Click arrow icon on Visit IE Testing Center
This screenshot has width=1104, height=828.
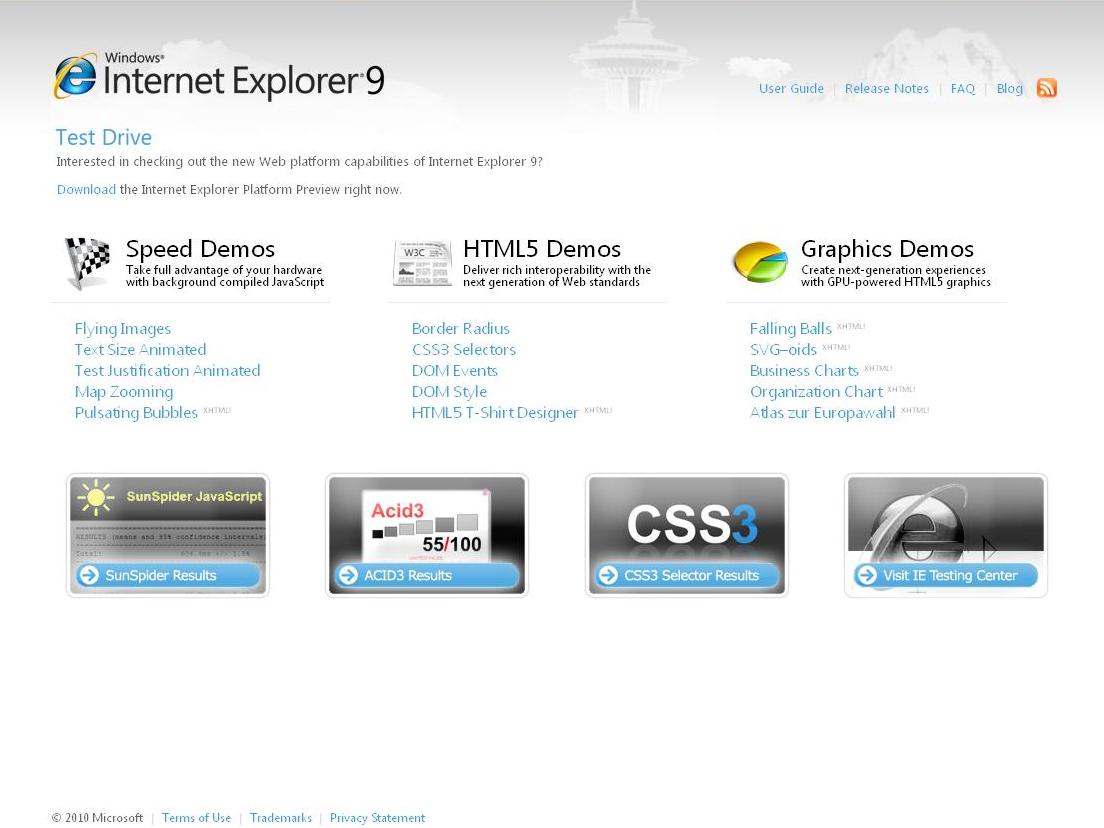867,575
